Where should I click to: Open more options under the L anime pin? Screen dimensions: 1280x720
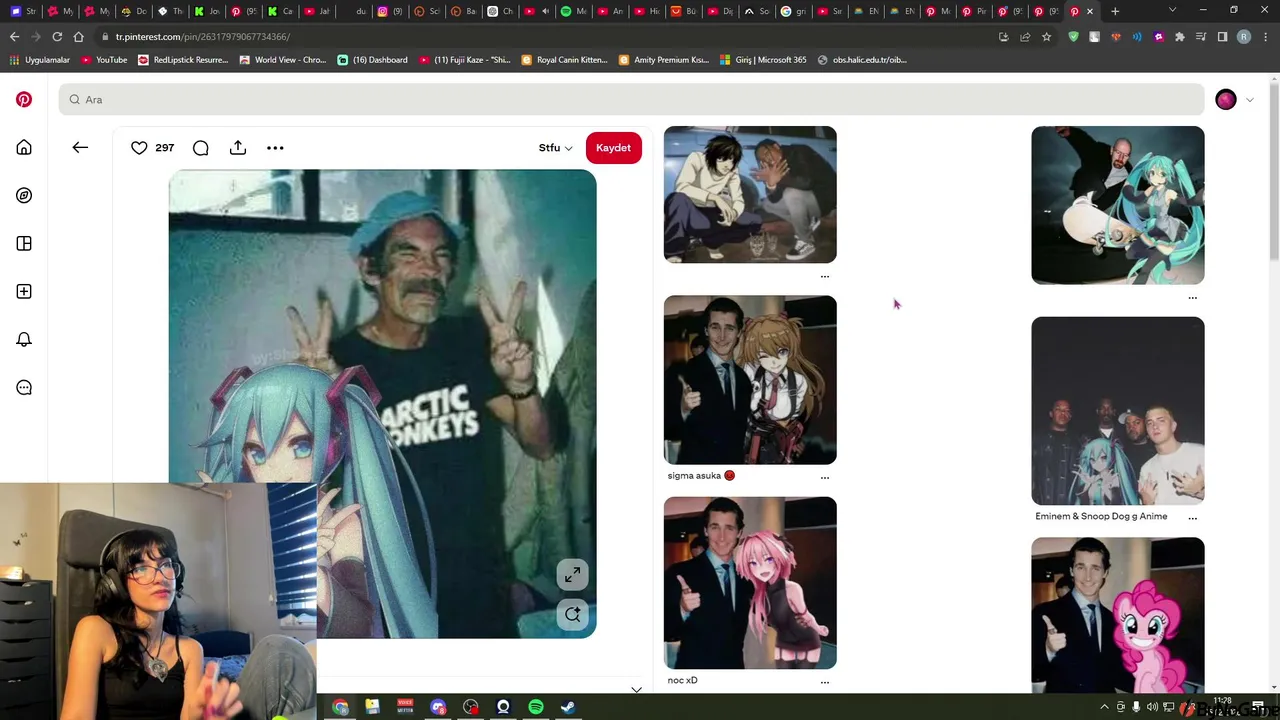pos(825,276)
